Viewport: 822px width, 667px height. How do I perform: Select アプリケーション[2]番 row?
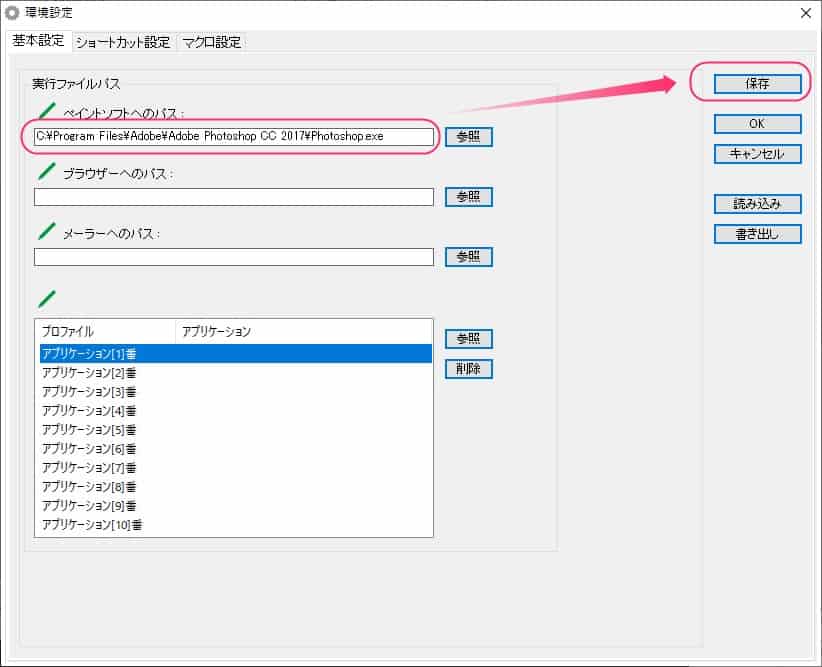click(235, 373)
